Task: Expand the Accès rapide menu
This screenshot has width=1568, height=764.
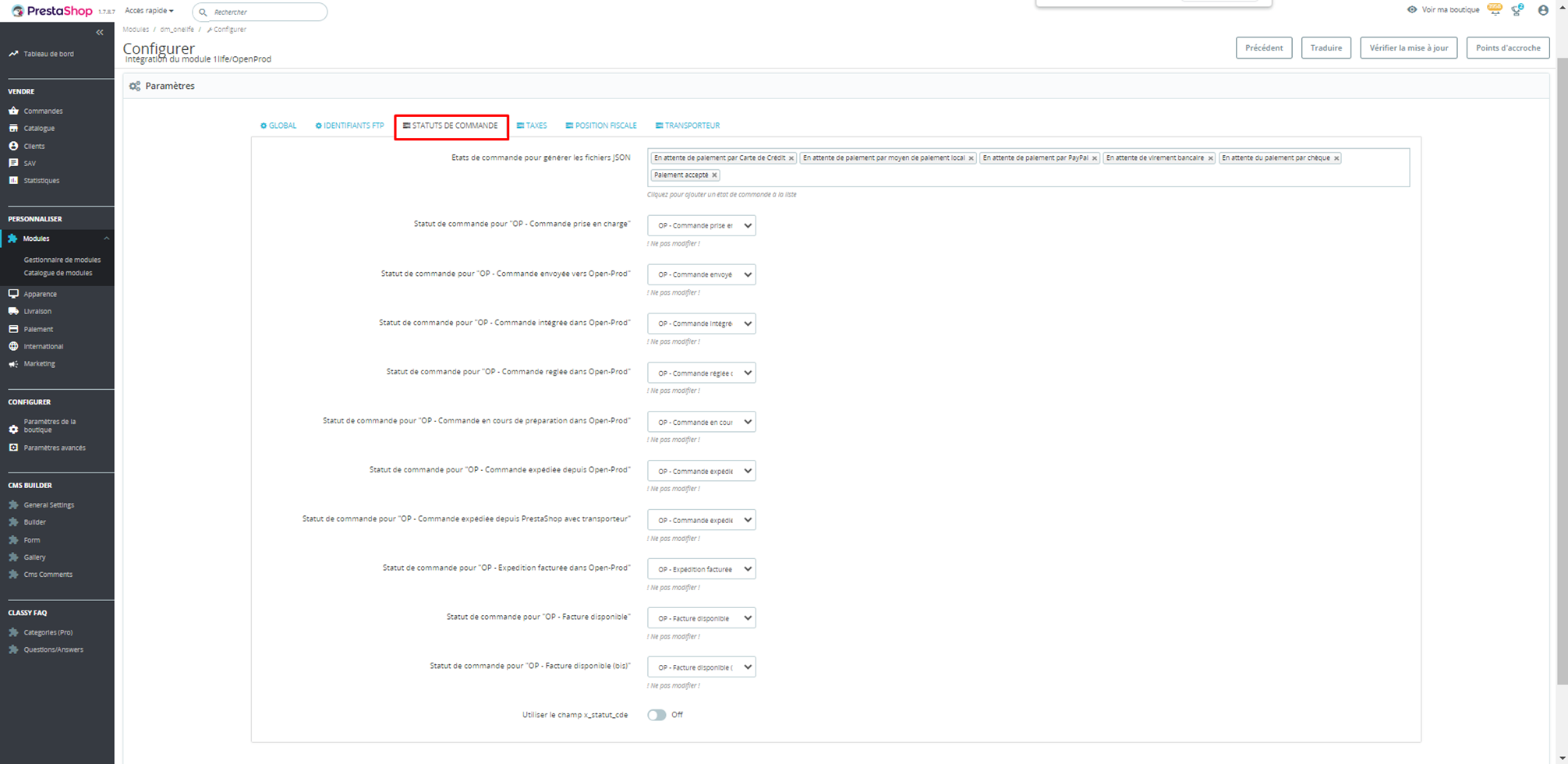Action: tap(149, 11)
